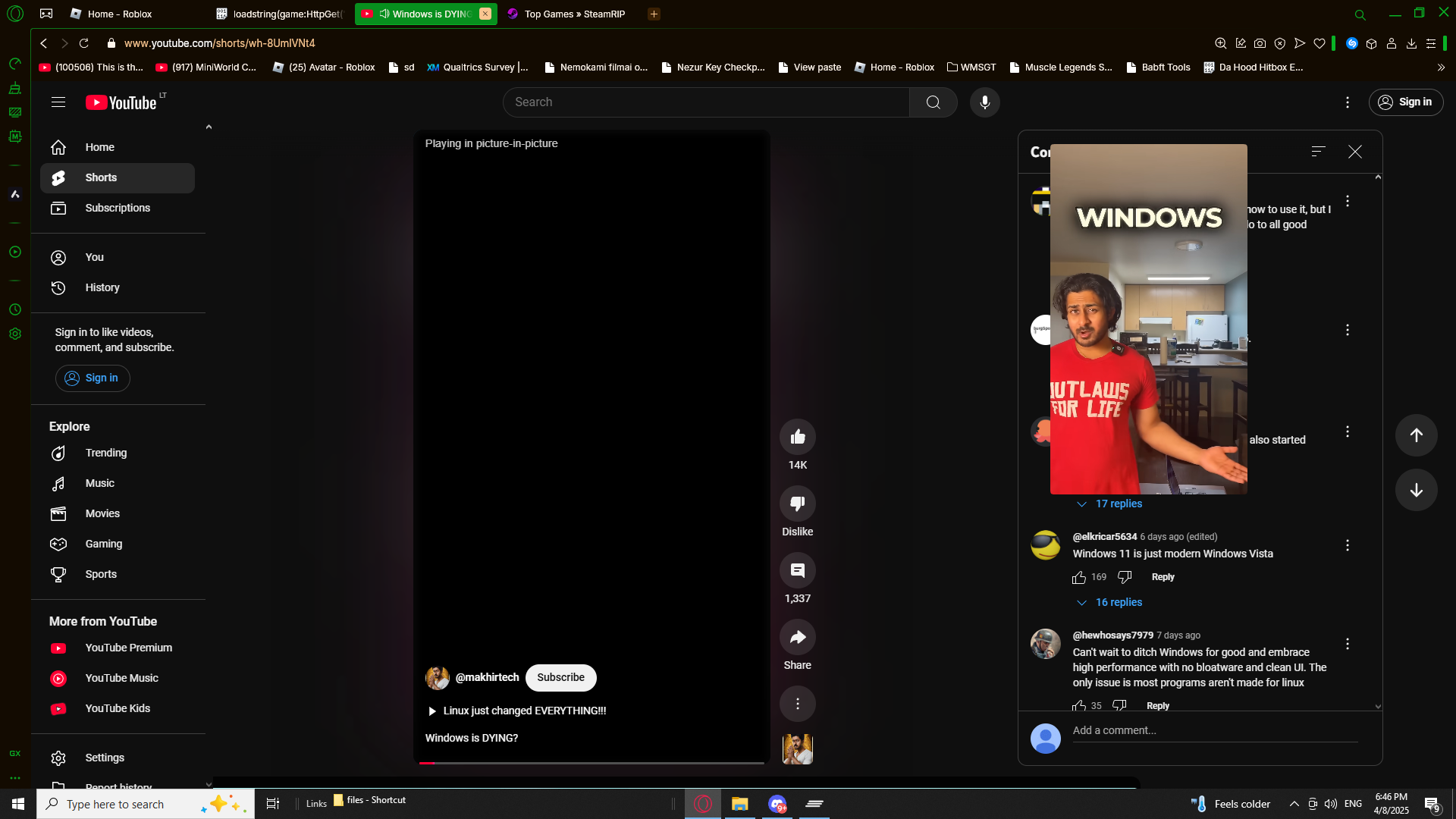This screenshot has height=819, width=1456.
Task: Open the YouTube hamburger guide menu
Action: coord(58,102)
